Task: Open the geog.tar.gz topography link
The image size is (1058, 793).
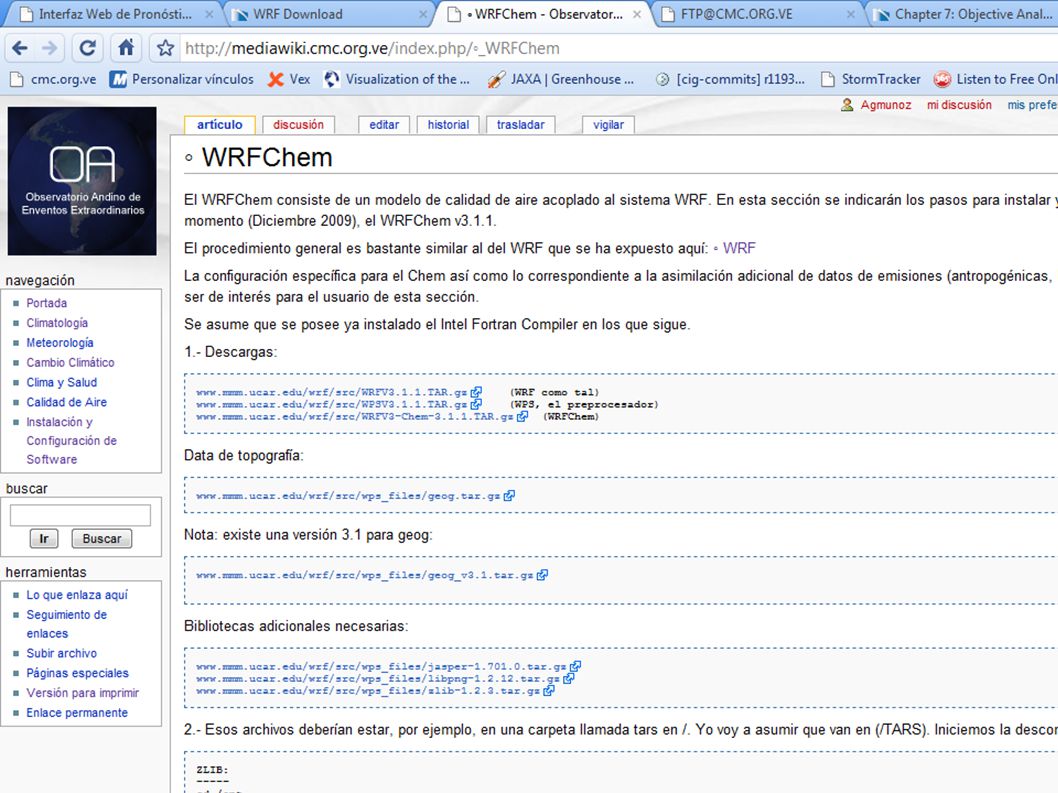Action: [x=355, y=496]
